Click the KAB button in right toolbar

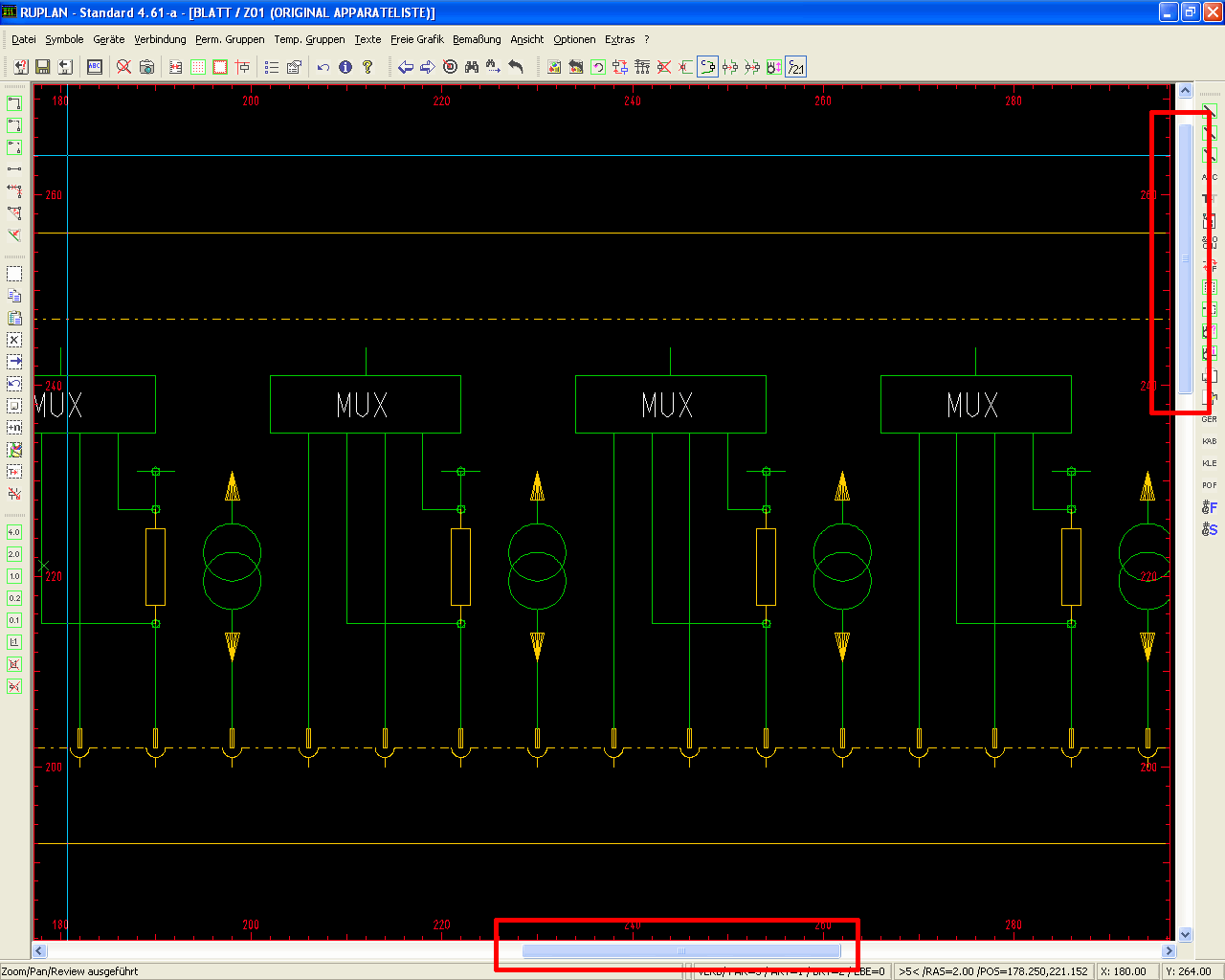coord(1210,441)
